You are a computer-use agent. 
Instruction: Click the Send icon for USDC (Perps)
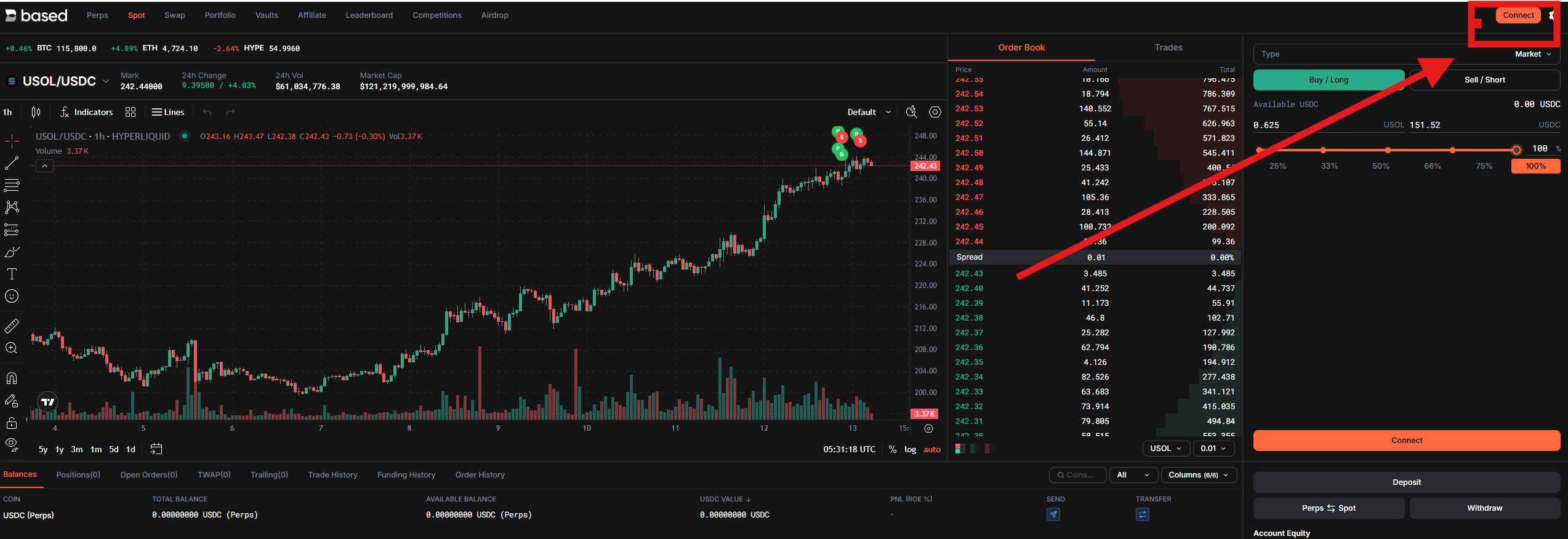(x=1053, y=514)
